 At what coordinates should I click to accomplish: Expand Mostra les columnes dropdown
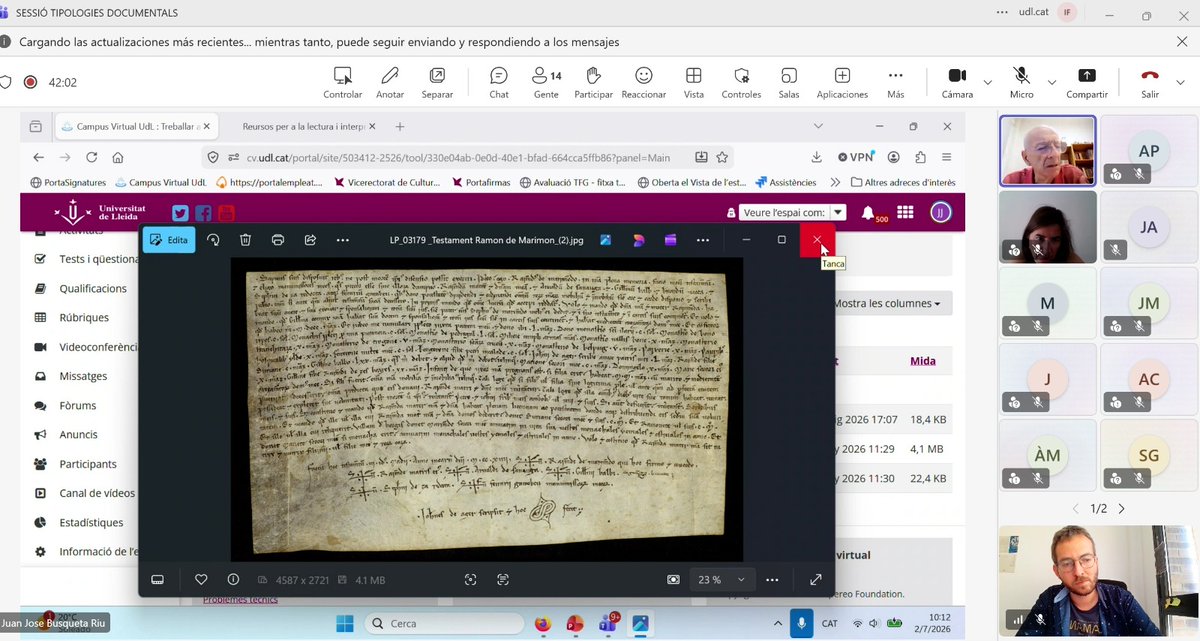point(887,303)
